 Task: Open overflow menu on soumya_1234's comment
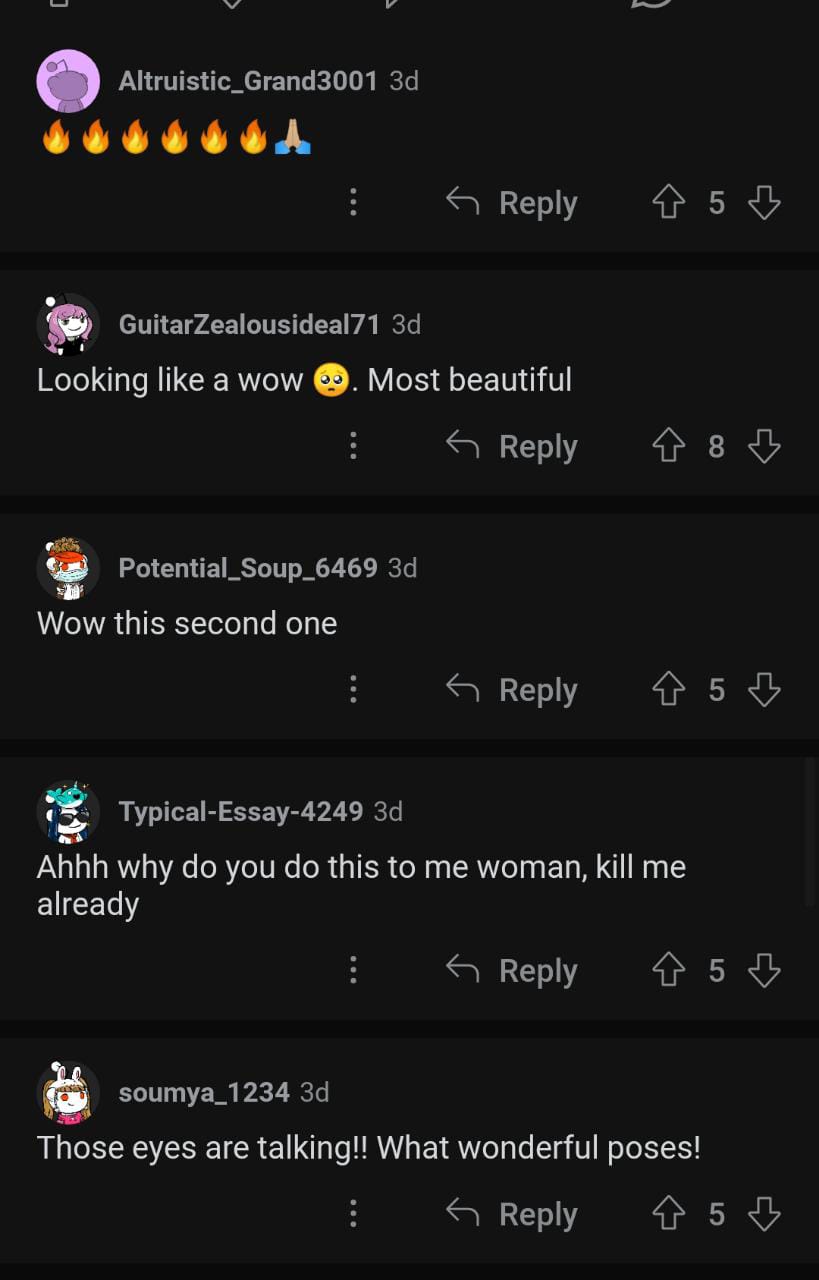click(x=353, y=1214)
